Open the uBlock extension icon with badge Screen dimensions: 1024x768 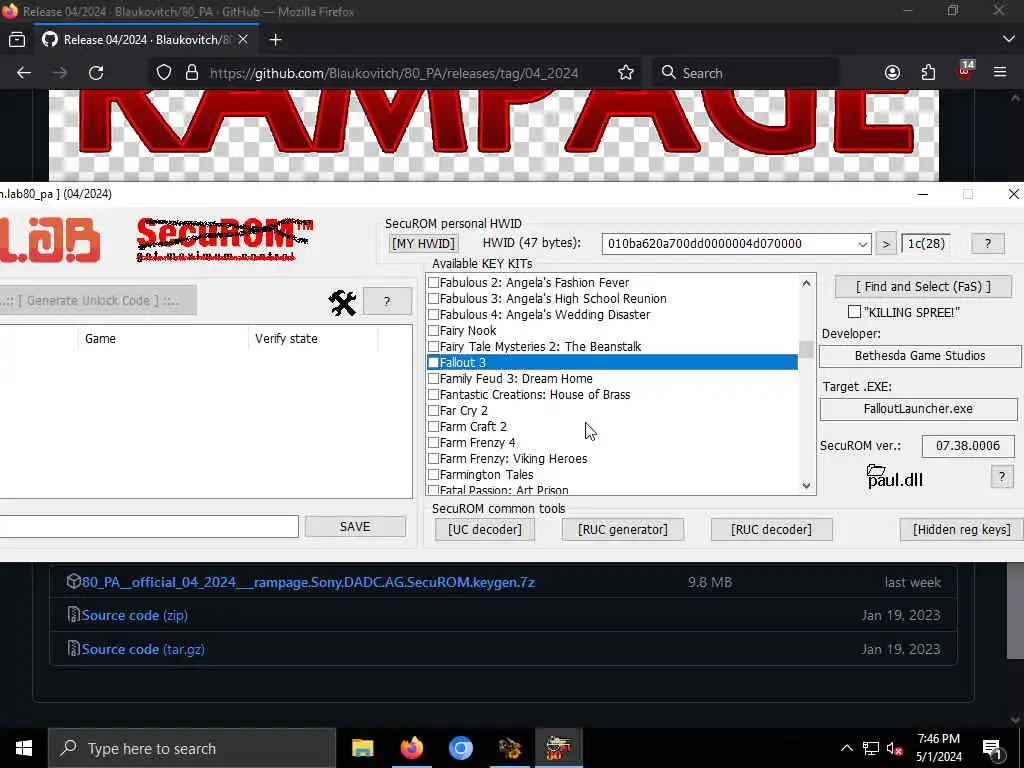point(965,70)
